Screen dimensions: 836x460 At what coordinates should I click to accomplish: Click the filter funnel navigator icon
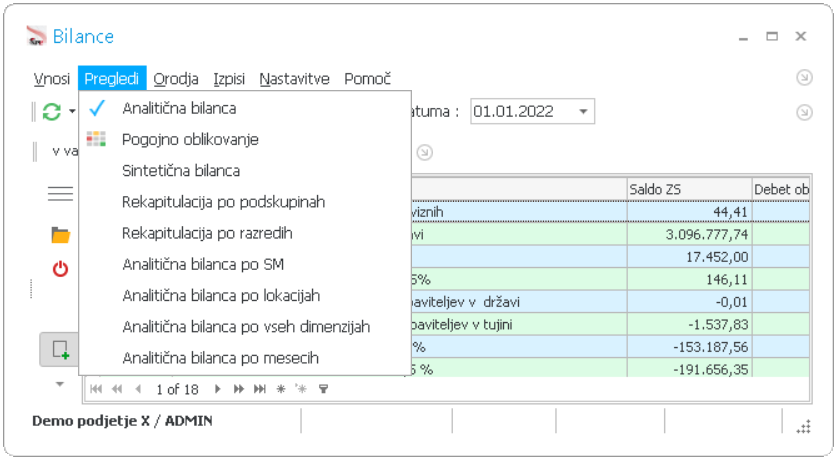(x=323, y=389)
